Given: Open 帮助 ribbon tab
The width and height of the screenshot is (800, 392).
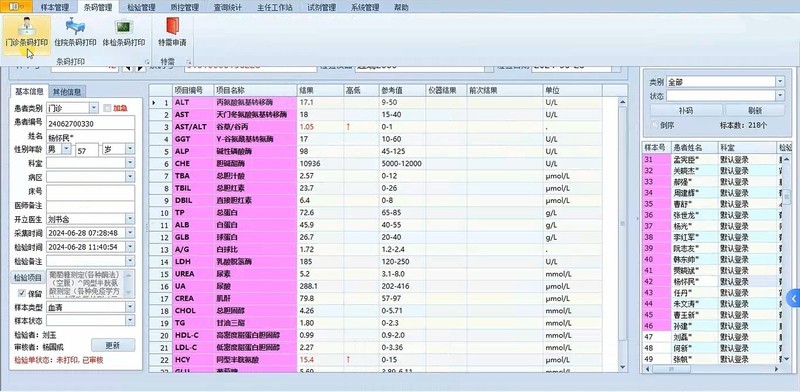Looking at the screenshot, I should (401, 8).
